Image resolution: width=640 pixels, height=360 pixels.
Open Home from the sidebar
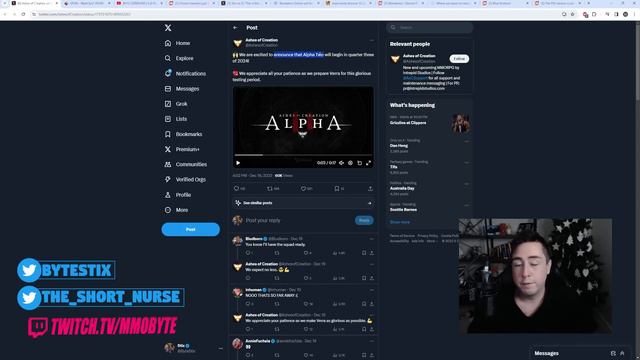click(178, 43)
